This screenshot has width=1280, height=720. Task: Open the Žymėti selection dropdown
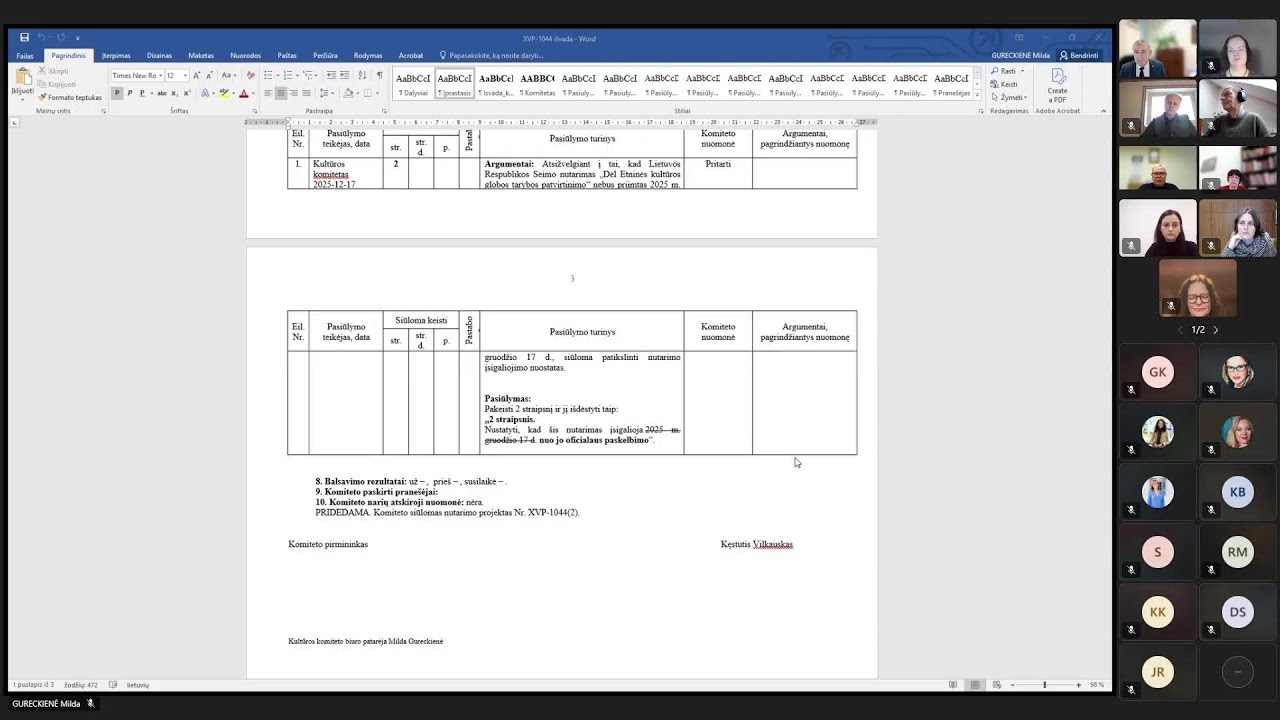pos(1008,97)
